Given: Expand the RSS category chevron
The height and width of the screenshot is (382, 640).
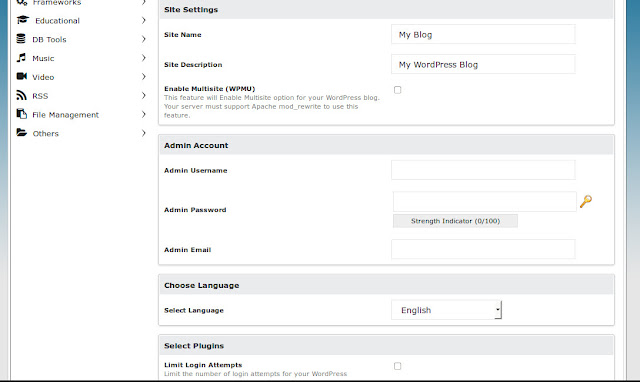Looking at the screenshot, I should pos(144,95).
